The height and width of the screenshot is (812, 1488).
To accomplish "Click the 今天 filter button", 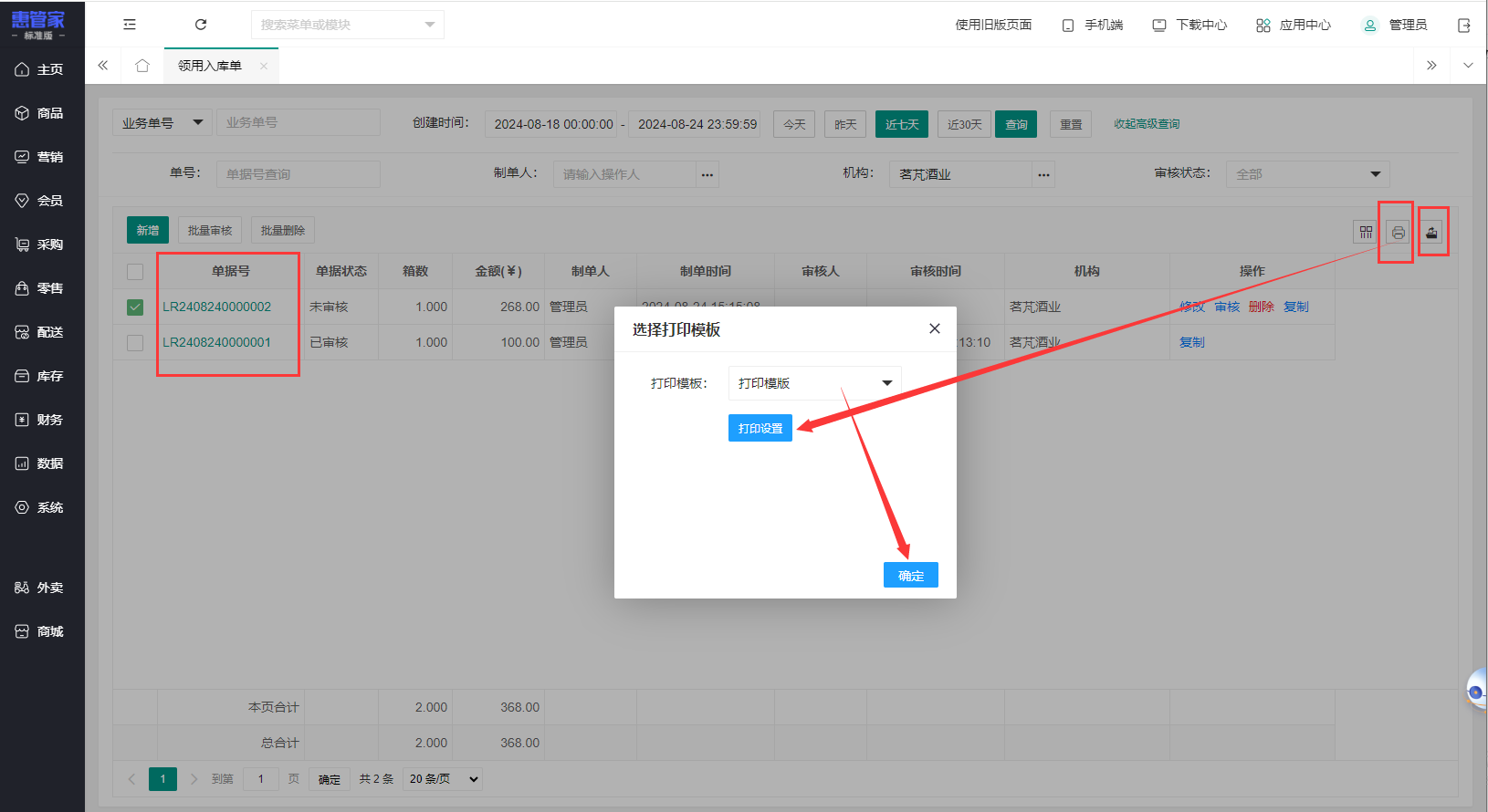I will (x=794, y=124).
